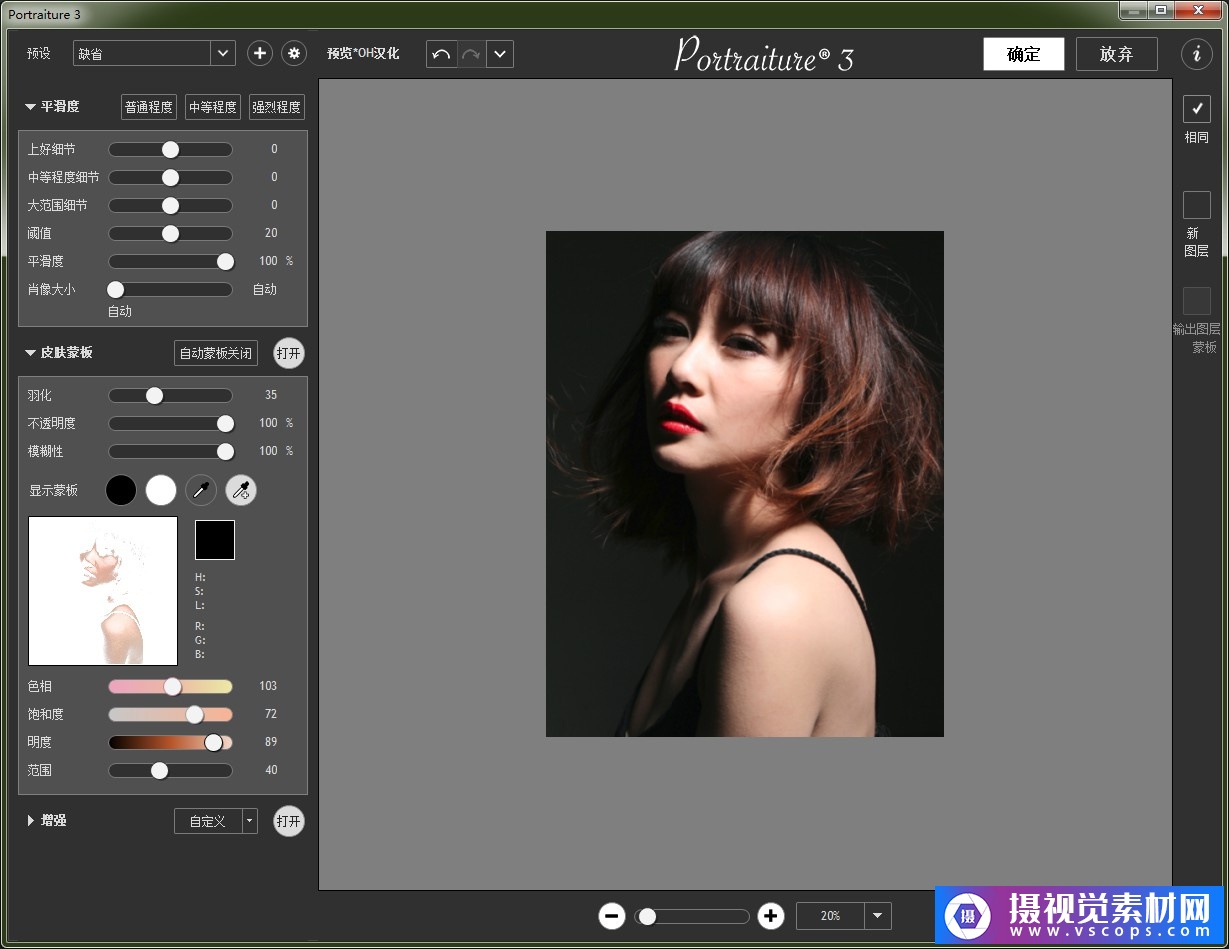
Task: Click the zoom out minus icon
Action: (612, 916)
